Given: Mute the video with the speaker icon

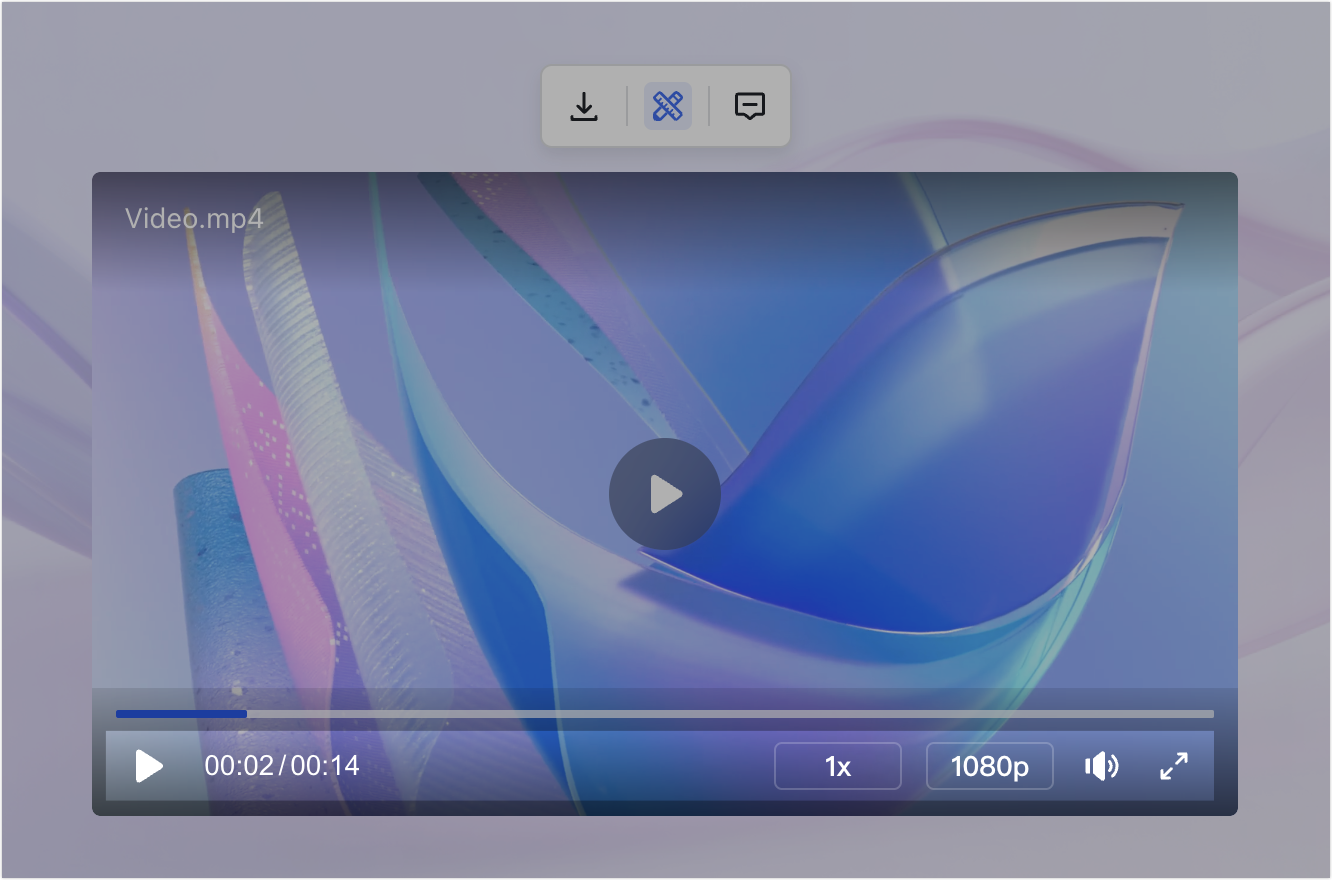Looking at the screenshot, I should (1101, 766).
